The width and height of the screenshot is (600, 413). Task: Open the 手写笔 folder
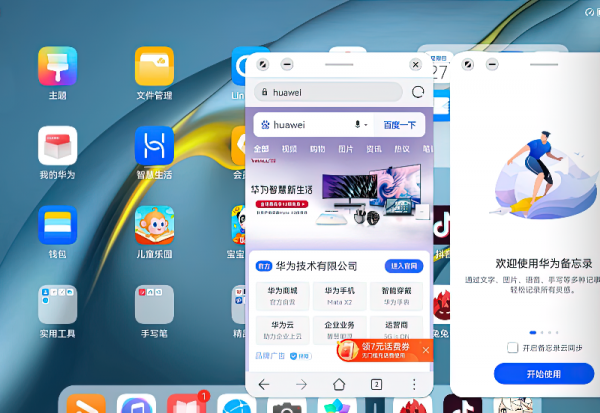click(x=154, y=304)
